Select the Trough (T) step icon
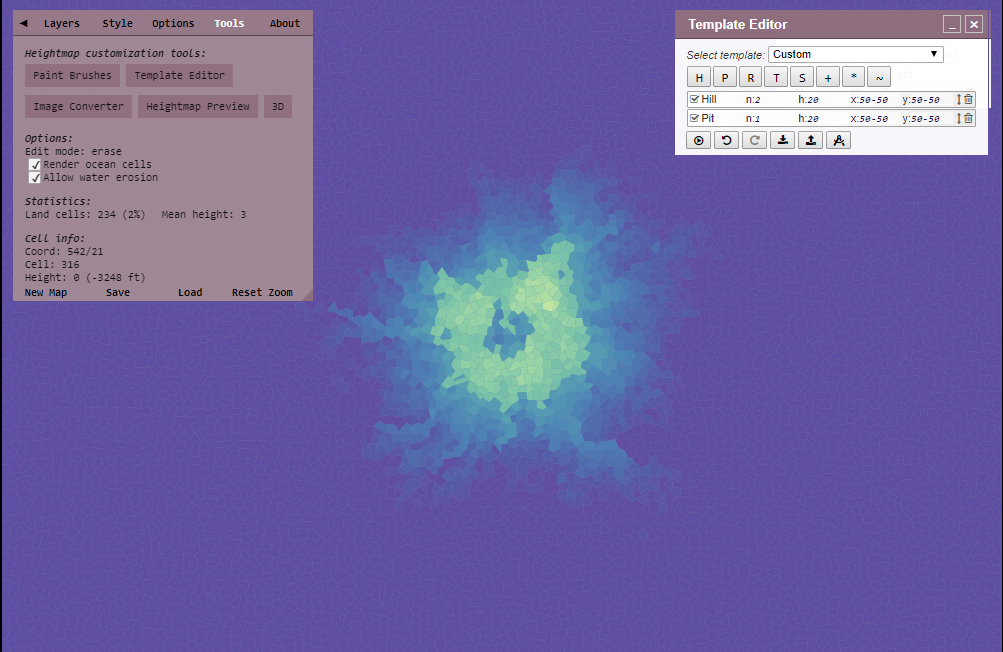The height and width of the screenshot is (652, 1003). 776,76
